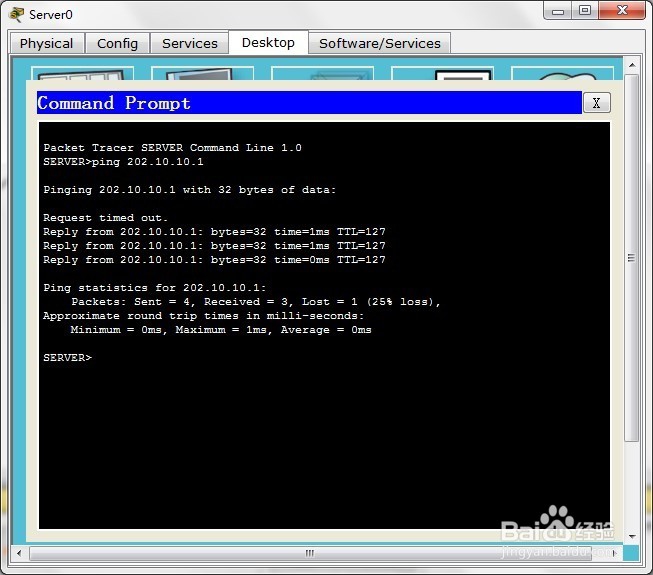Click the vertical scrollbar down arrow
This screenshot has height=575, width=653.
632,536
